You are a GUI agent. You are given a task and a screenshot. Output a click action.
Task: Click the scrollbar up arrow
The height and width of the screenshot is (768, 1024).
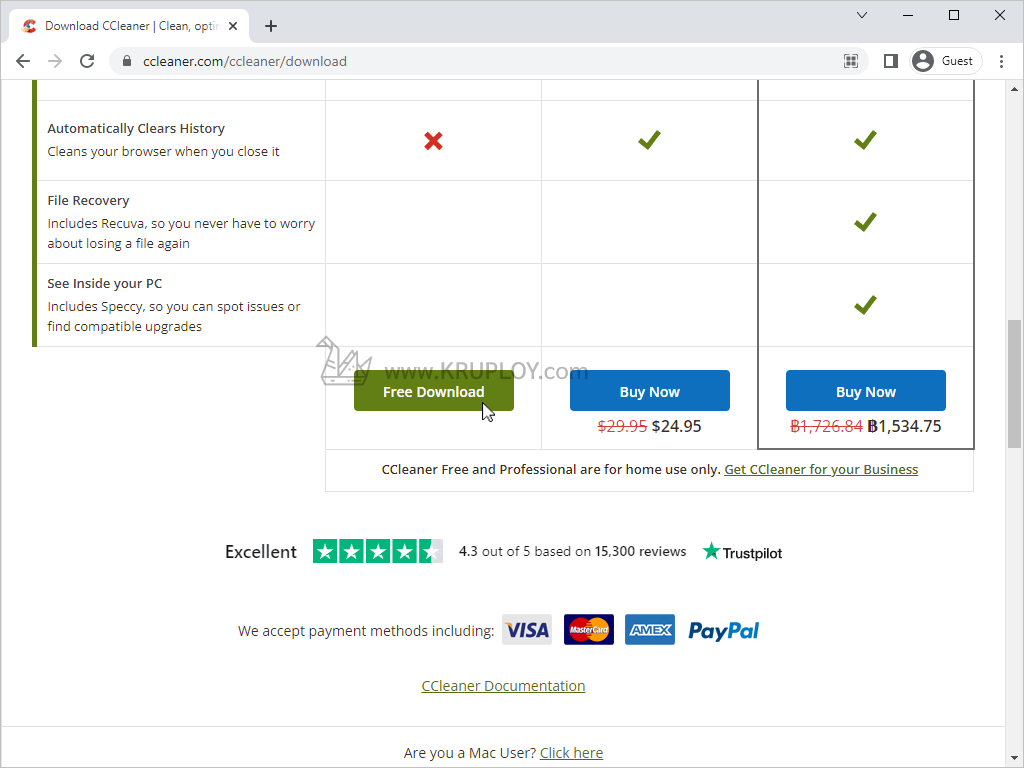[1014, 89]
